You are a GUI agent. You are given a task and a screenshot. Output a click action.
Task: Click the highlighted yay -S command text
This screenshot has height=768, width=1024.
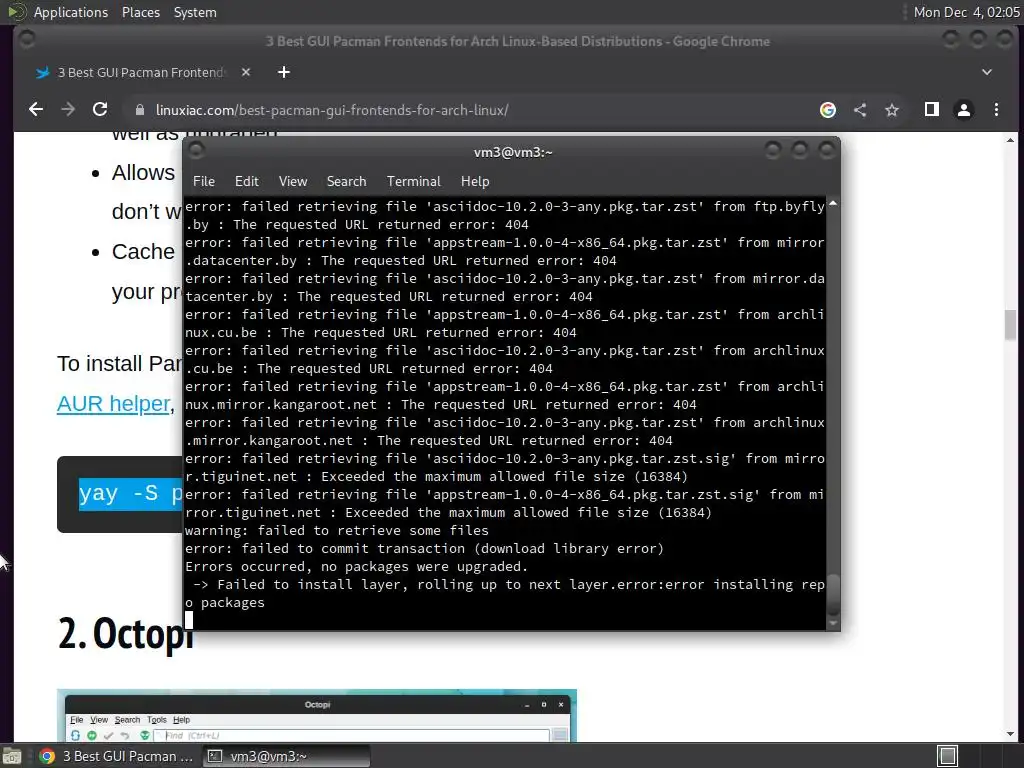[x=131, y=494]
